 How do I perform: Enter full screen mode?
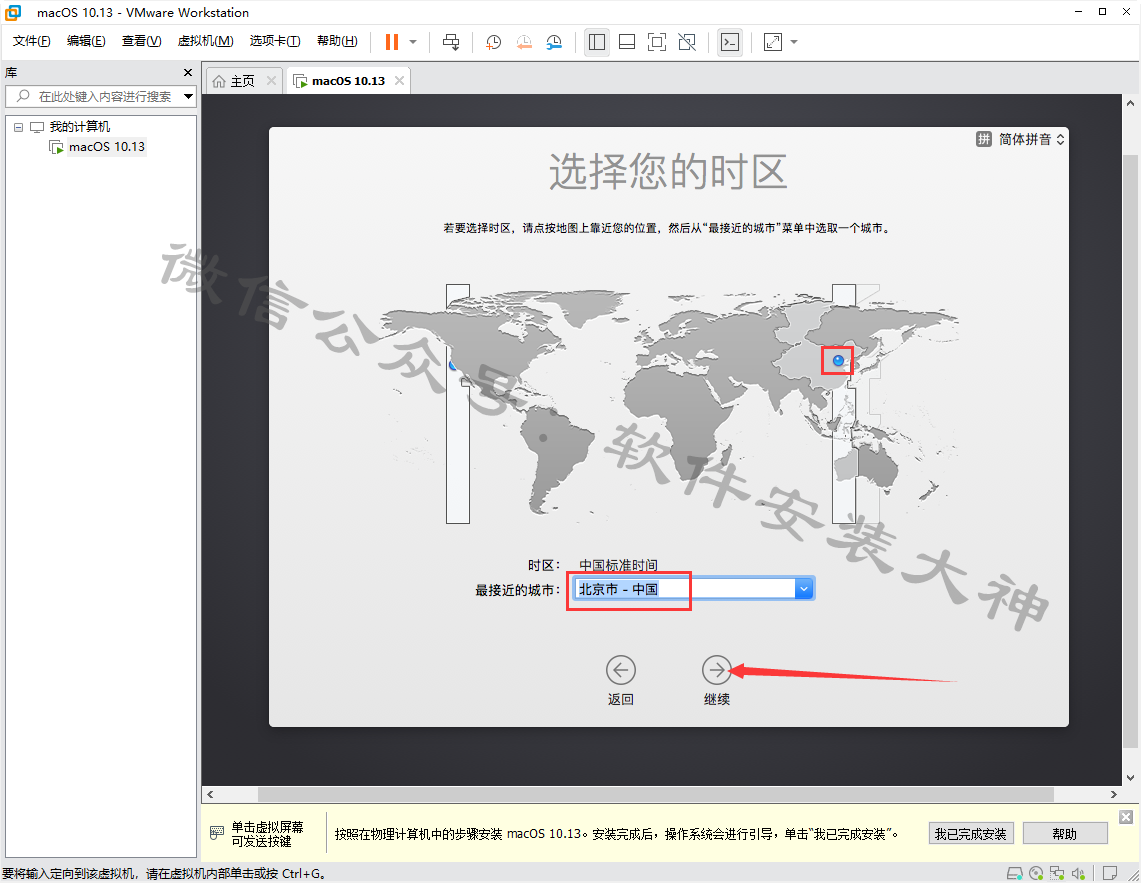656,42
